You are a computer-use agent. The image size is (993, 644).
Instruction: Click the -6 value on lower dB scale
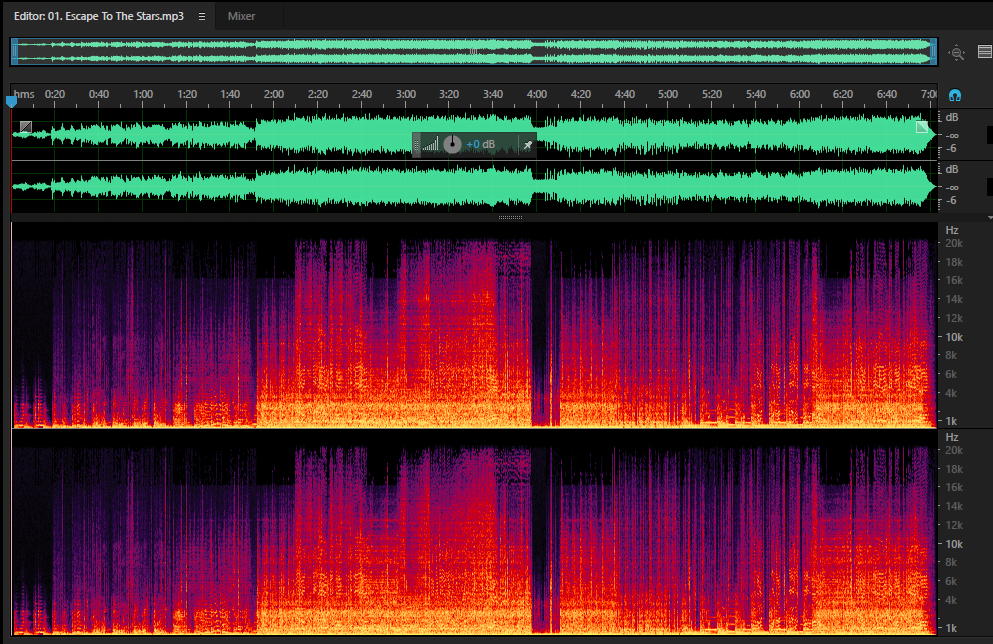951,201
